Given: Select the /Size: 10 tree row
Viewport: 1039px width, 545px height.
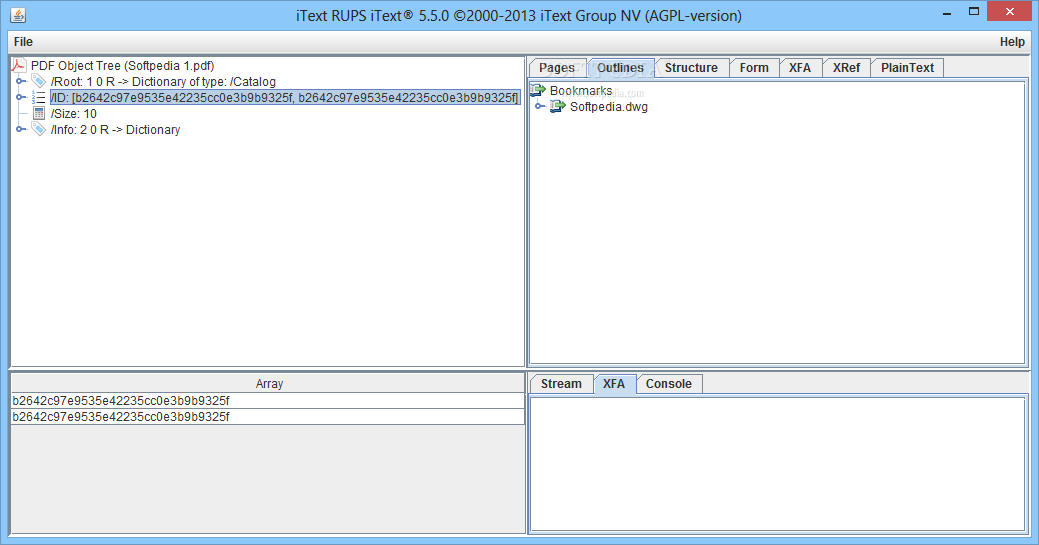Looking at the screenshot, I should tap(74, 113).
